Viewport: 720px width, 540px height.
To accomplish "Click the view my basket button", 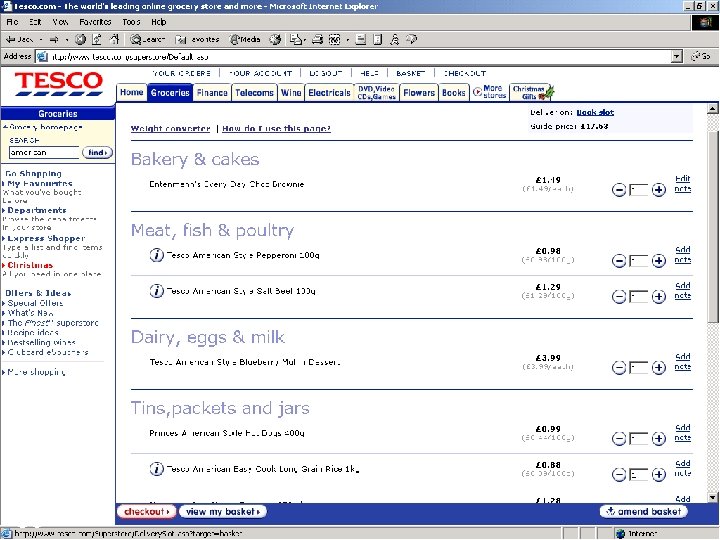I will pos(223,512).
